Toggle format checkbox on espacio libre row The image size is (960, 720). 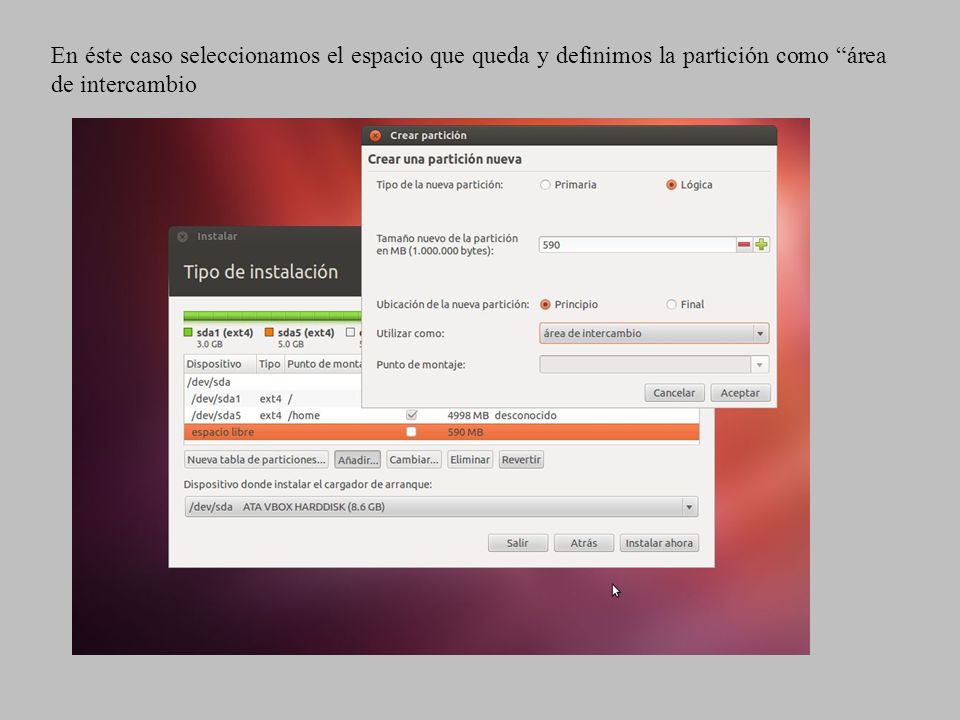411,432
